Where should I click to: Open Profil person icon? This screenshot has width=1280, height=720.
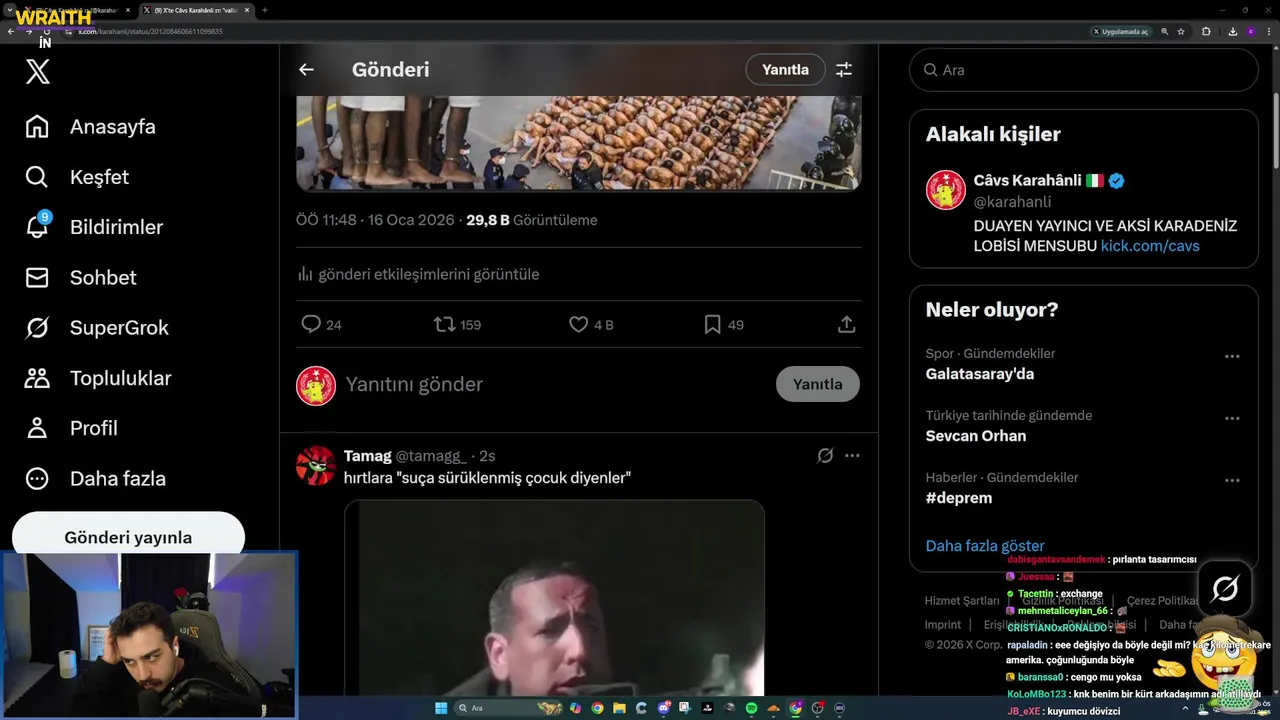pos(37,428)
